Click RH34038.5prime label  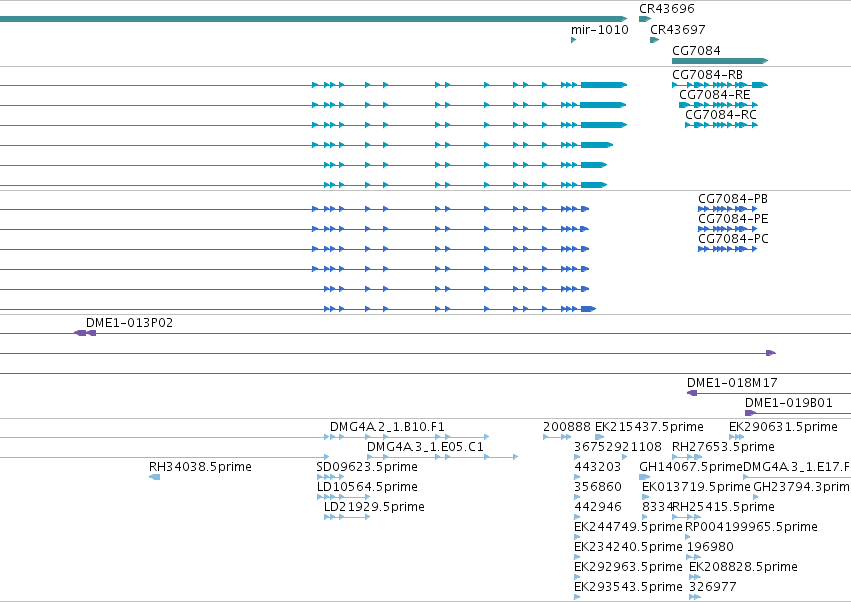(x=200, y=467)
